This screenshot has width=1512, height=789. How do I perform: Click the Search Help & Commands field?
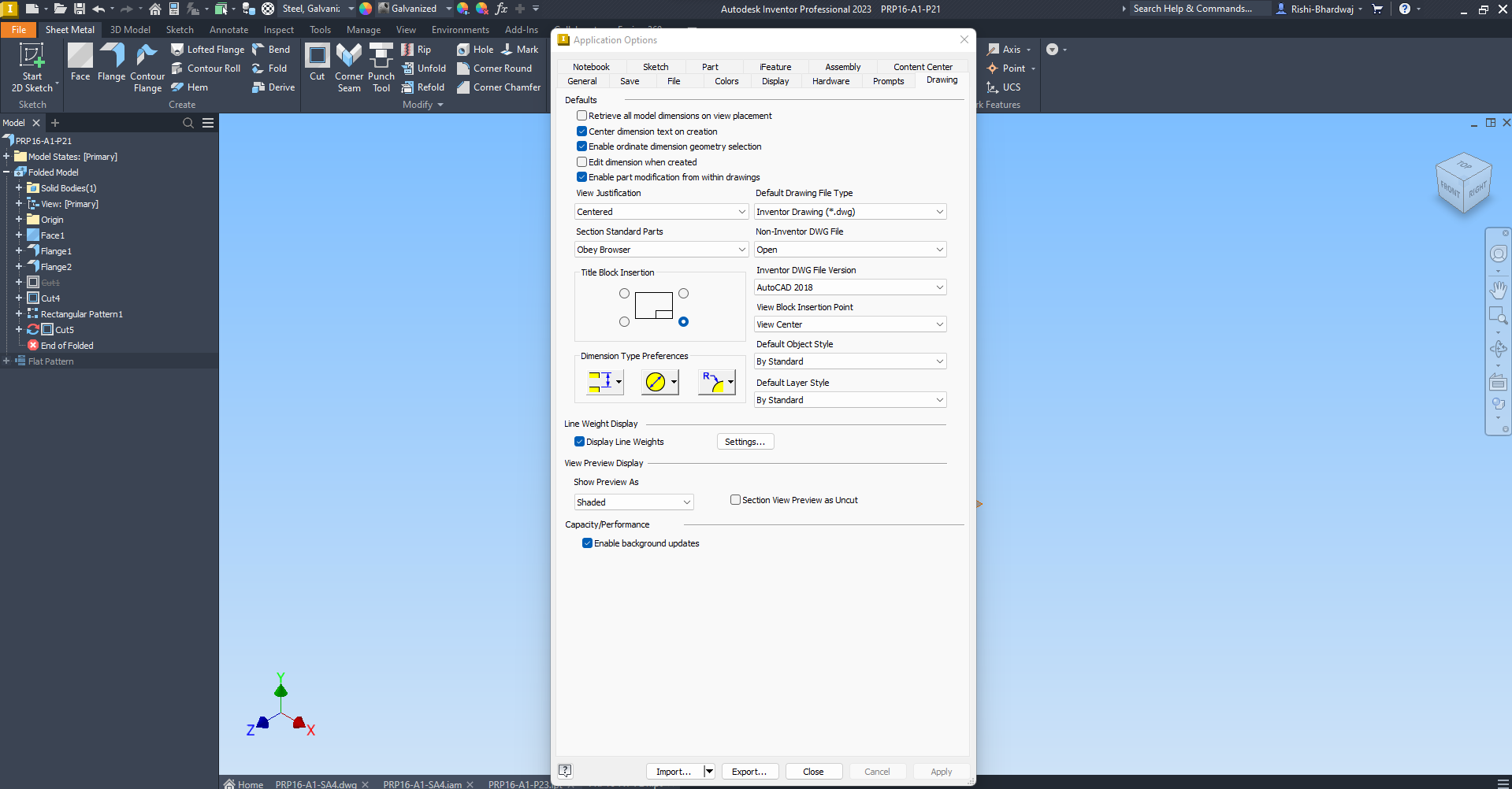point(1198,9)
